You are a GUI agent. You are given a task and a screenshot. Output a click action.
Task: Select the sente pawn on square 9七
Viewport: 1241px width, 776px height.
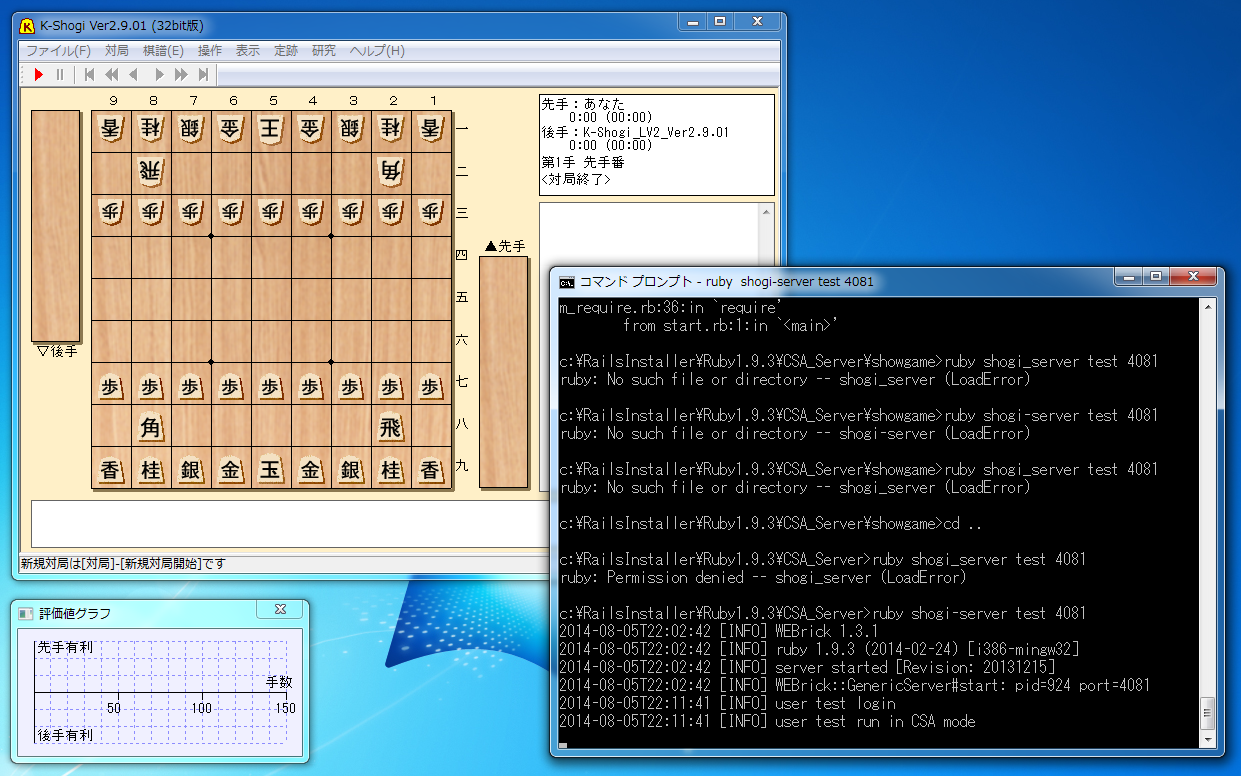click(111, 385)
